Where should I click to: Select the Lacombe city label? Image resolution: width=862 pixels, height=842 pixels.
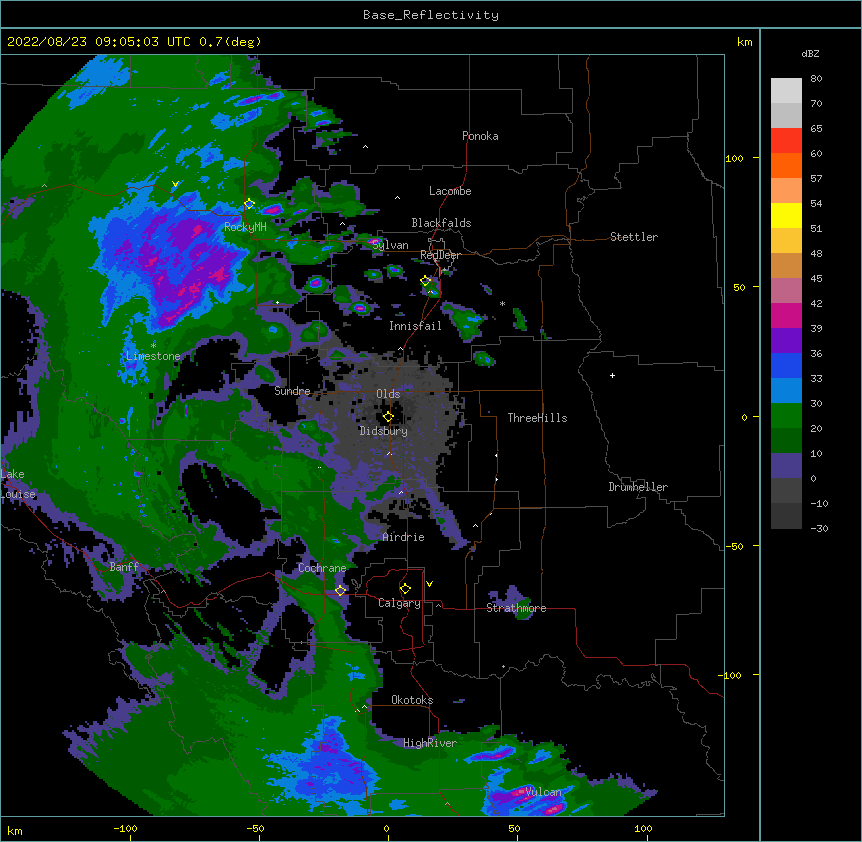coord(450,191)
